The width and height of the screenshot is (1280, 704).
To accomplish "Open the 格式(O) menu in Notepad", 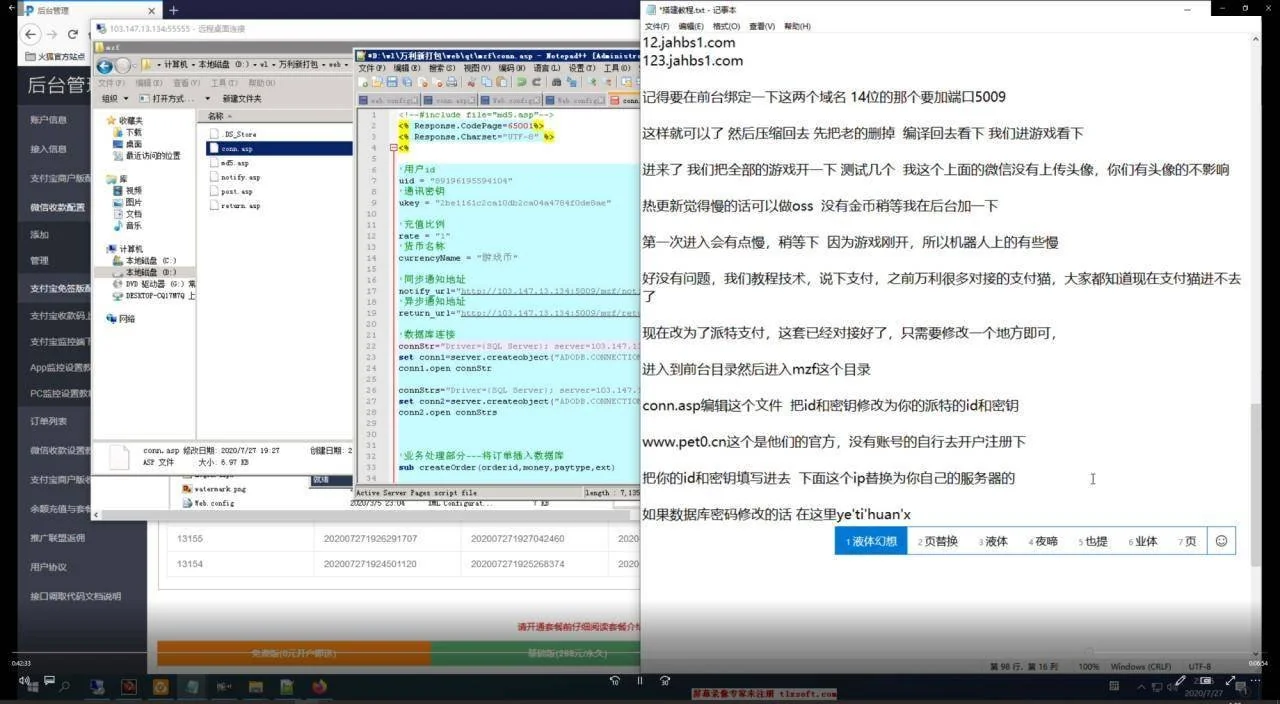I will 726,26.
